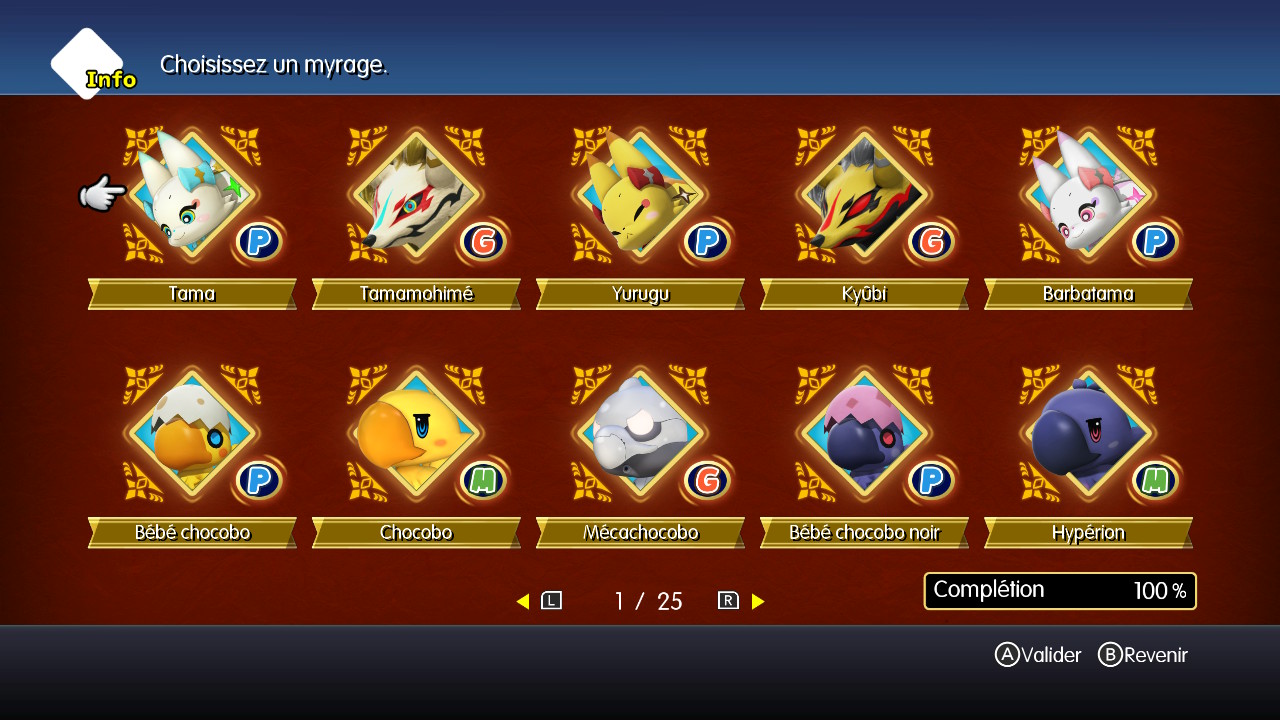
Task: Click the Kyūbi name banner
Action: pos(864,294)
